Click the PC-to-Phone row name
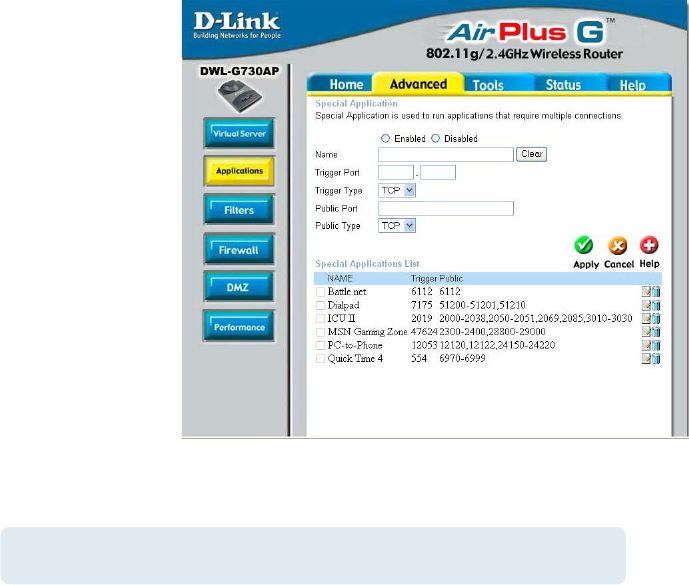Image resolution: width=689 pixels, height=585 pixels. click(x=355, y=345)
